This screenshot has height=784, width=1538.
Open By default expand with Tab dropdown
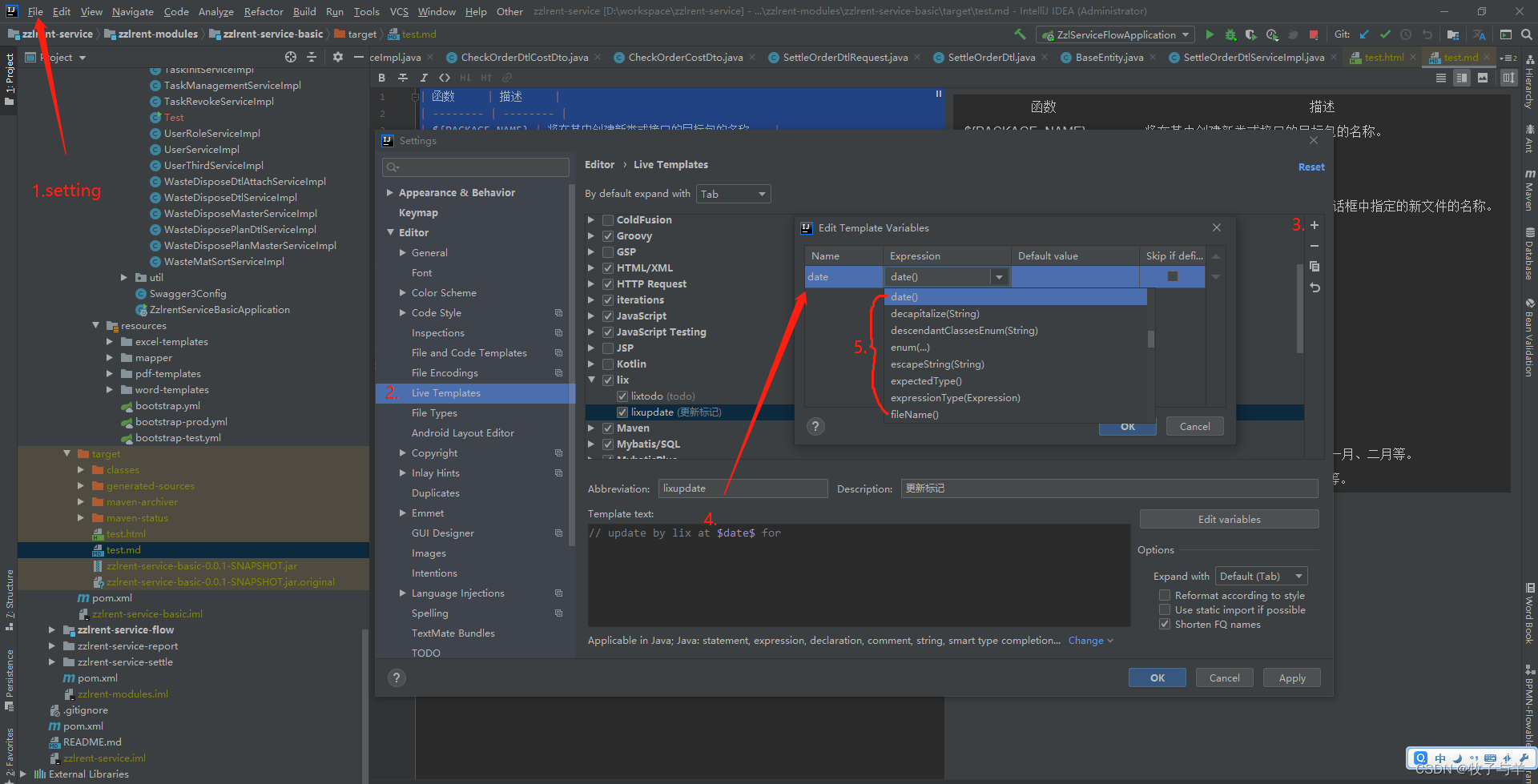733,194
